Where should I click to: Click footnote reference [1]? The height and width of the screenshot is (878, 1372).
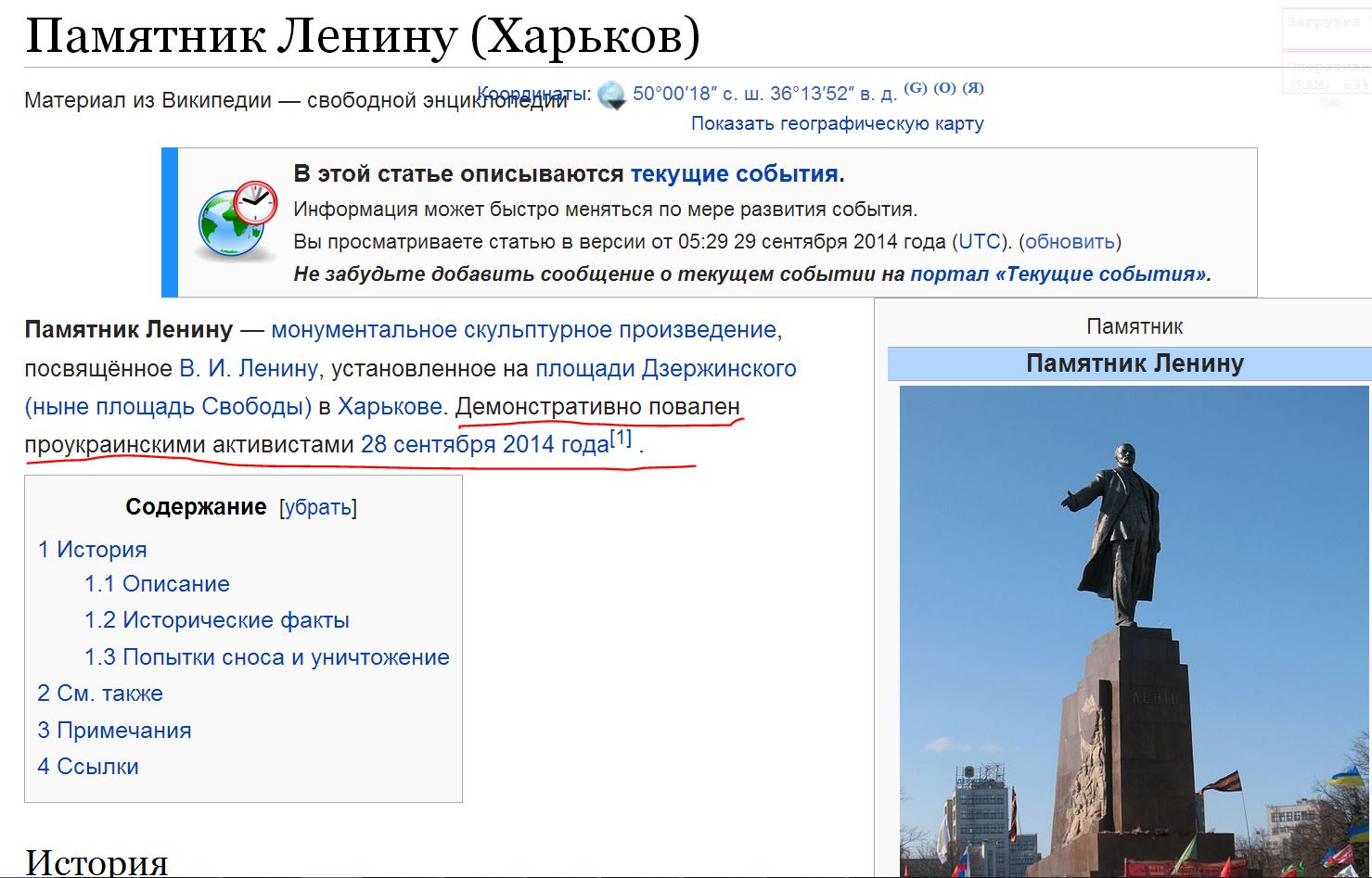tap(621, 438)
